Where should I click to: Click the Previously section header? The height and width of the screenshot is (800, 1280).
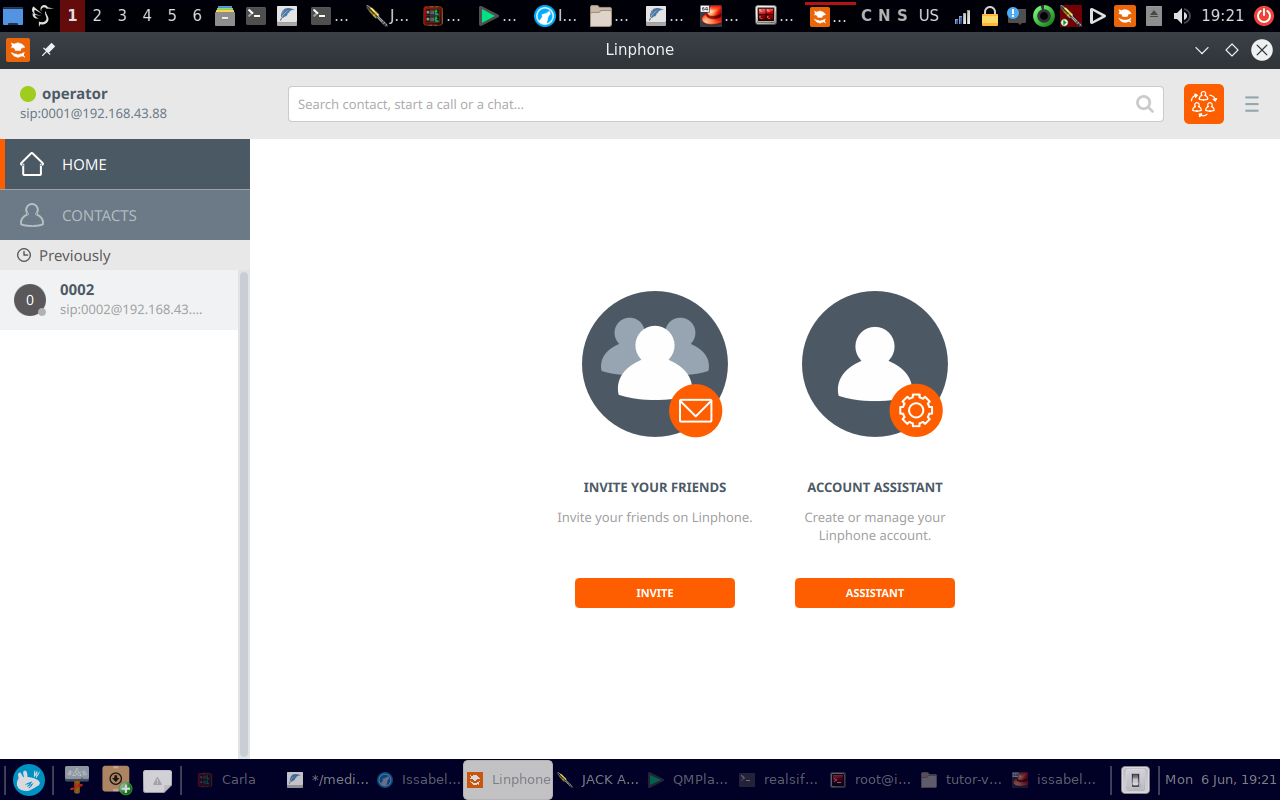coord(125,255)
